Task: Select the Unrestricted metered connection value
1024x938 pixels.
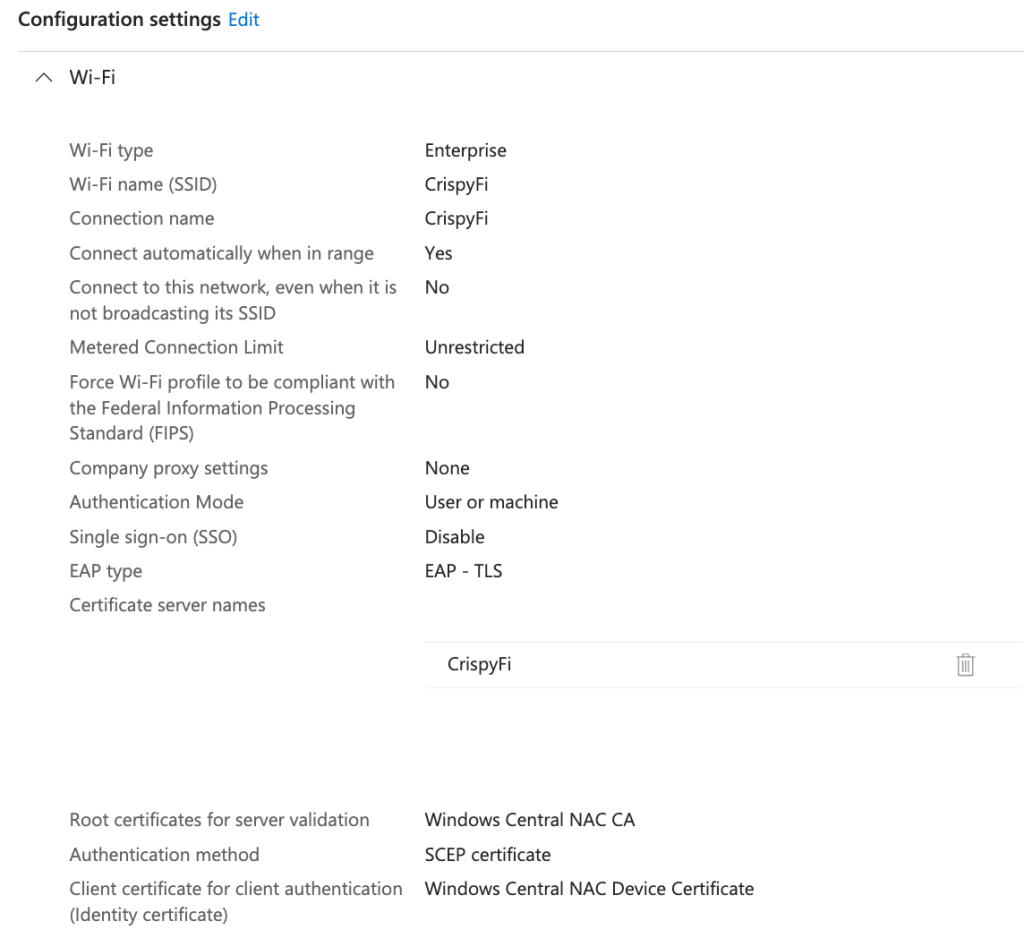Action: 474,348
